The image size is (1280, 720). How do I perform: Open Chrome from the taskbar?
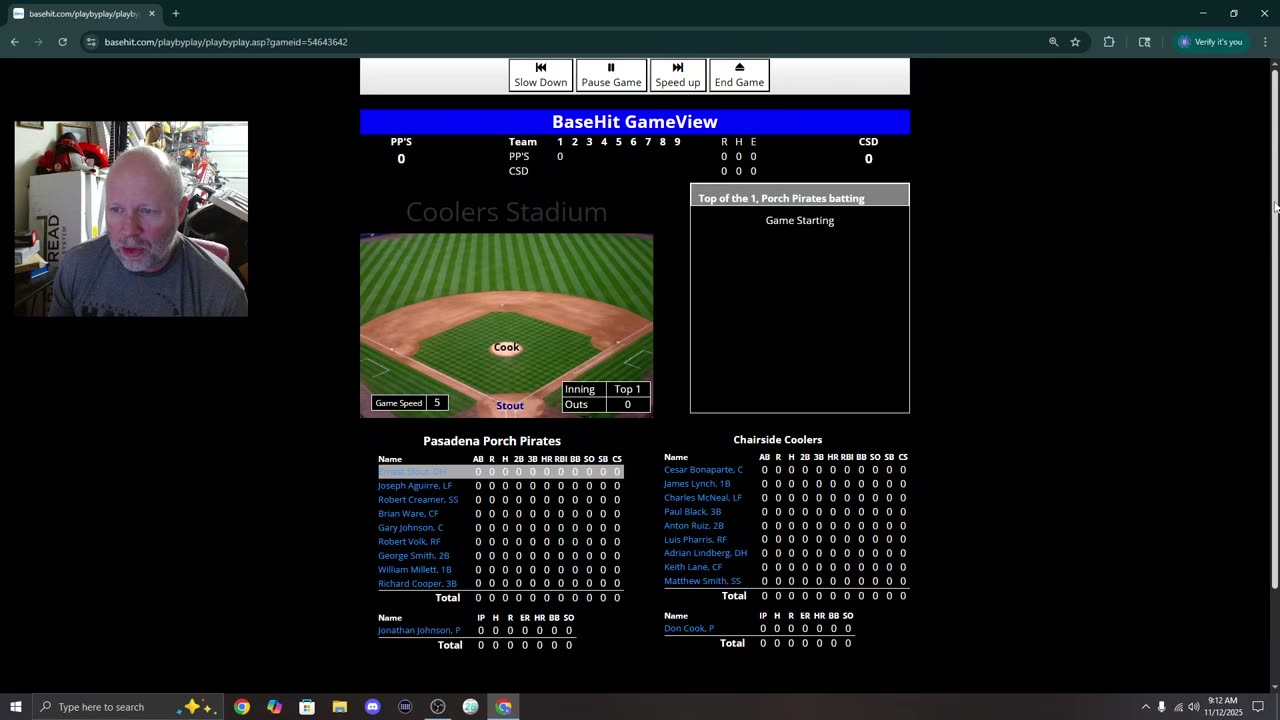242,707
